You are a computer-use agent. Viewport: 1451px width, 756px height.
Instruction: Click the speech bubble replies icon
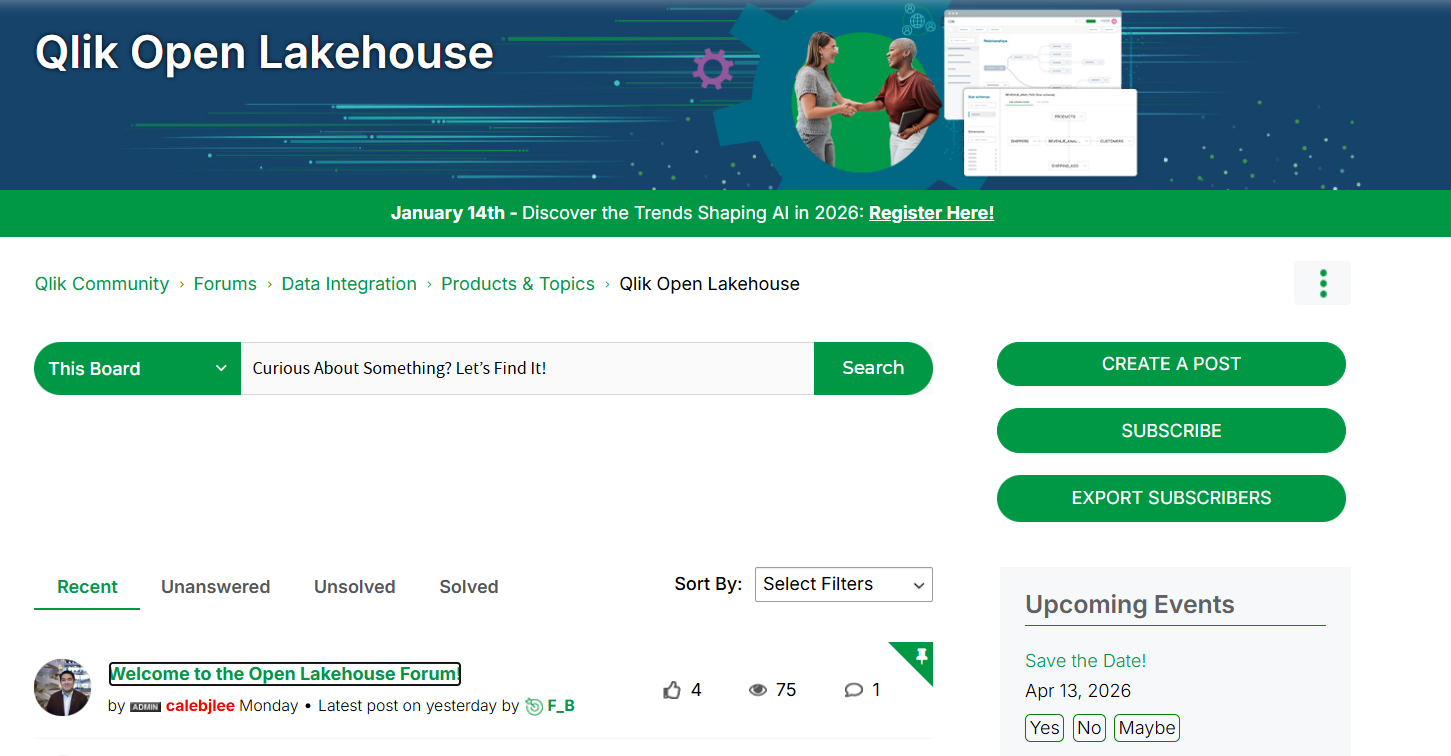pos(853,690)
